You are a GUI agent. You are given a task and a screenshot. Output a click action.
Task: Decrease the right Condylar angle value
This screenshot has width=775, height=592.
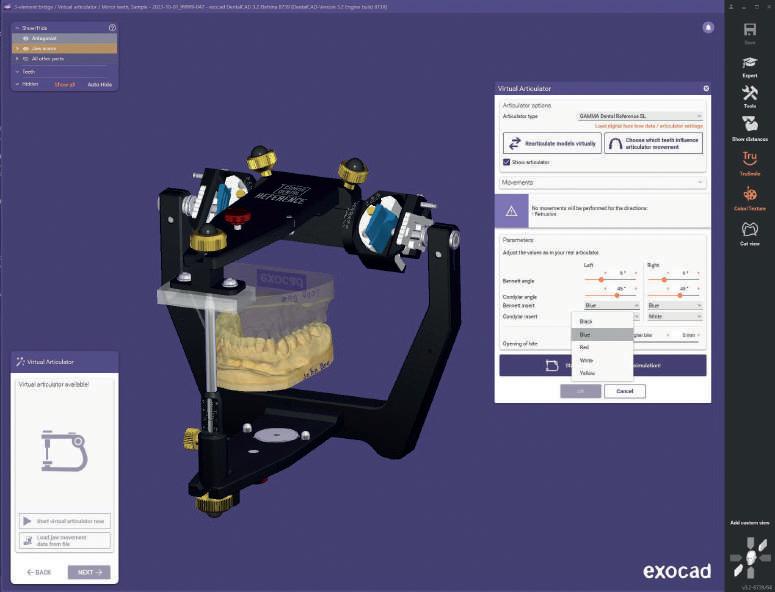(x=668, y=288)
